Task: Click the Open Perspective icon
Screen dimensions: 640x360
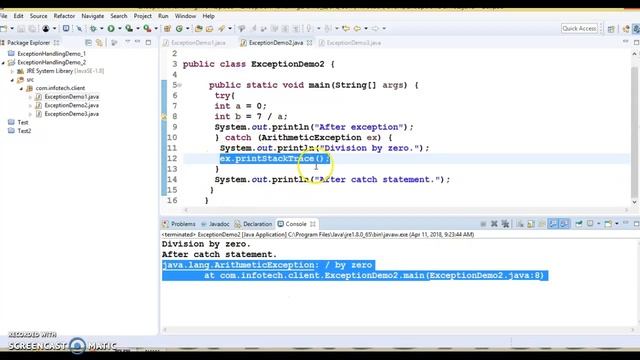Action: point(611,29)
